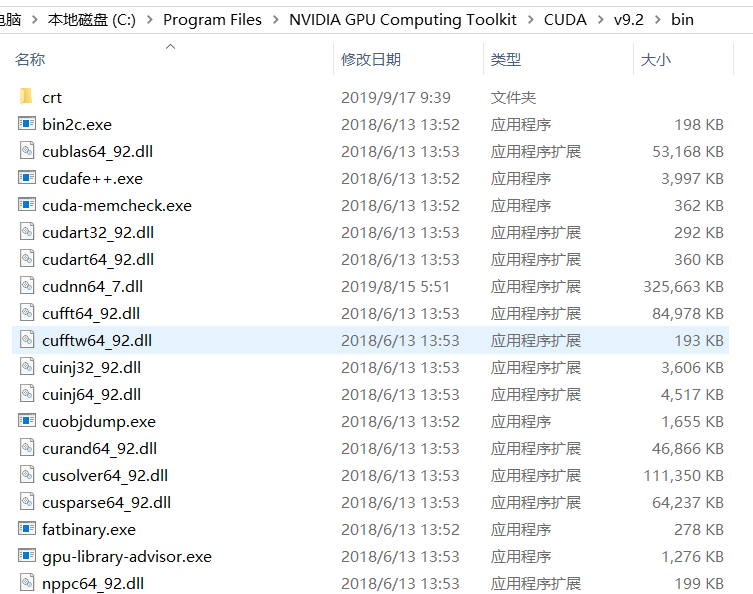The height and width of the screenshot is (594, 753).
Task: Click the nppc64_92.dll file icon
Action: click(27, 583)
